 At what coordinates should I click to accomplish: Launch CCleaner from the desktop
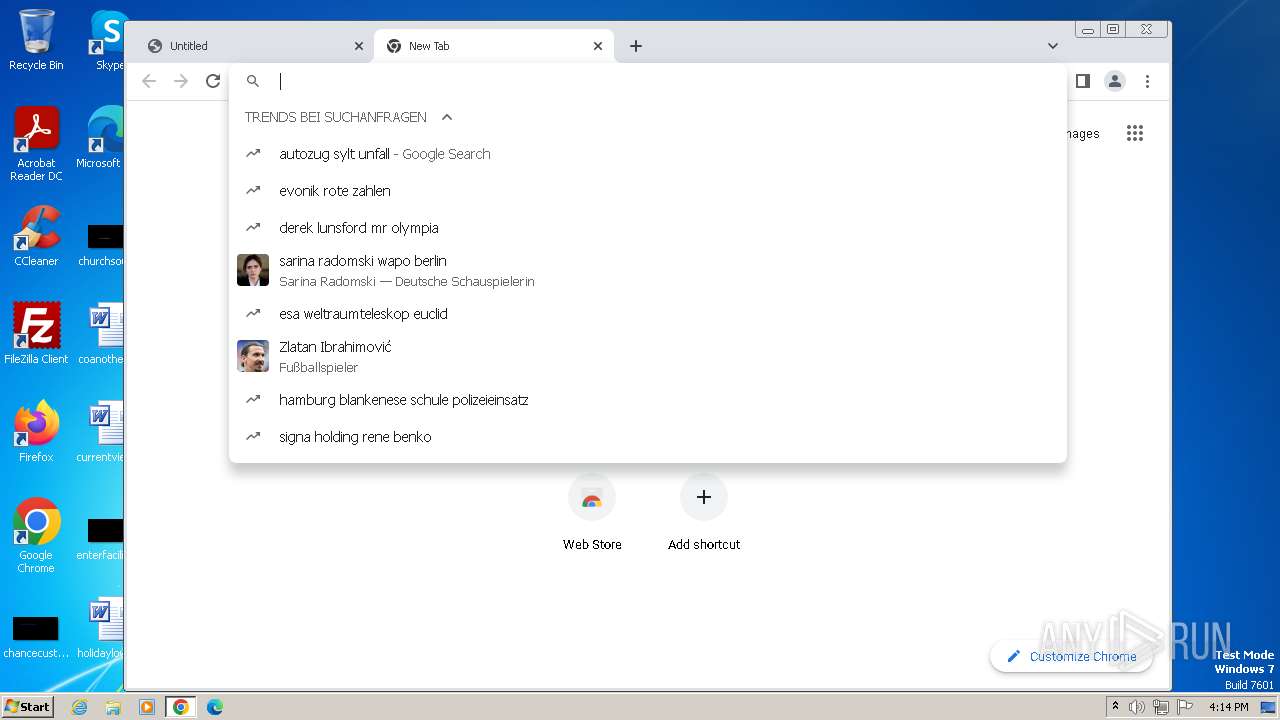click(36, 236)
